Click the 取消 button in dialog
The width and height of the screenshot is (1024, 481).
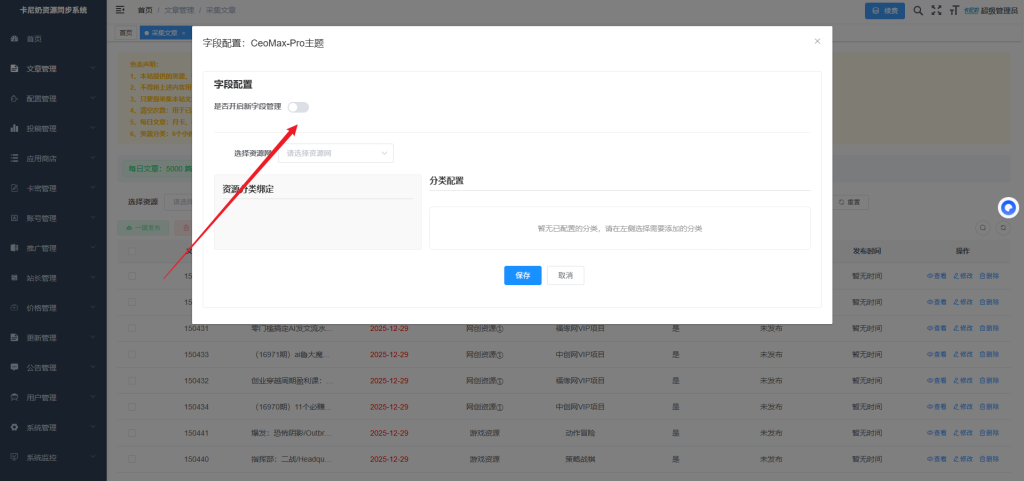pos(566,275)
